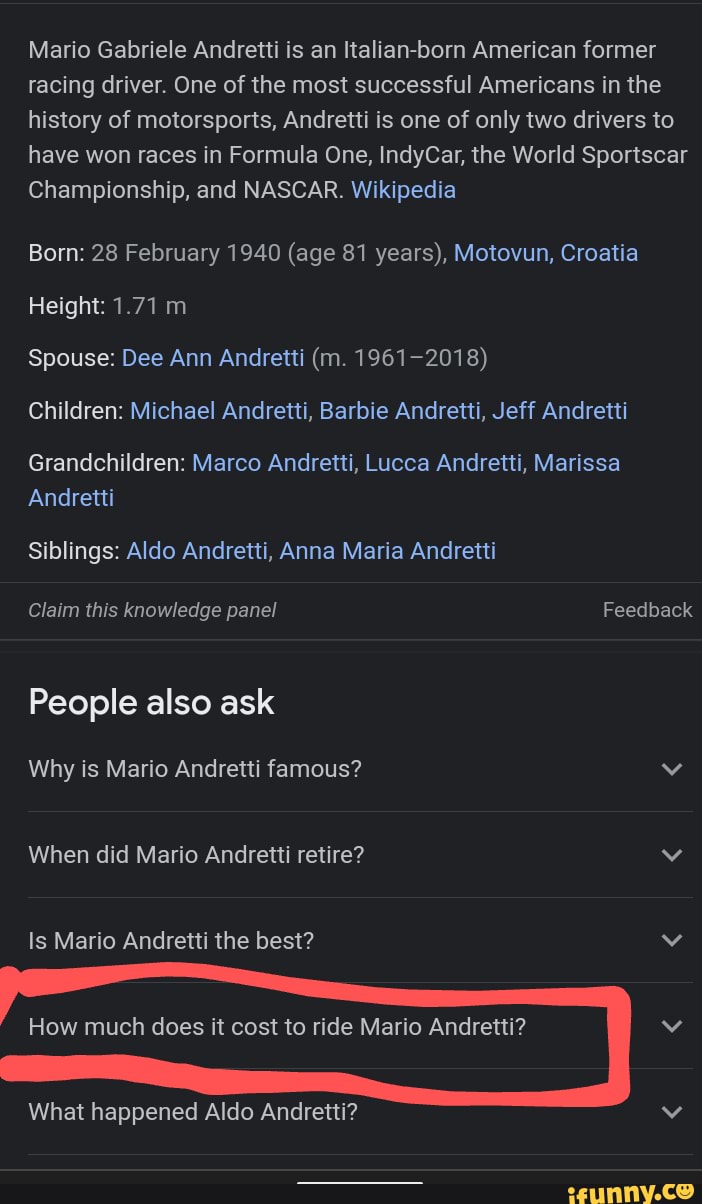The width and height of the screenshot is (702, 1204).
Task: Click the Feedback button on the panel
Action: (647, 610)
